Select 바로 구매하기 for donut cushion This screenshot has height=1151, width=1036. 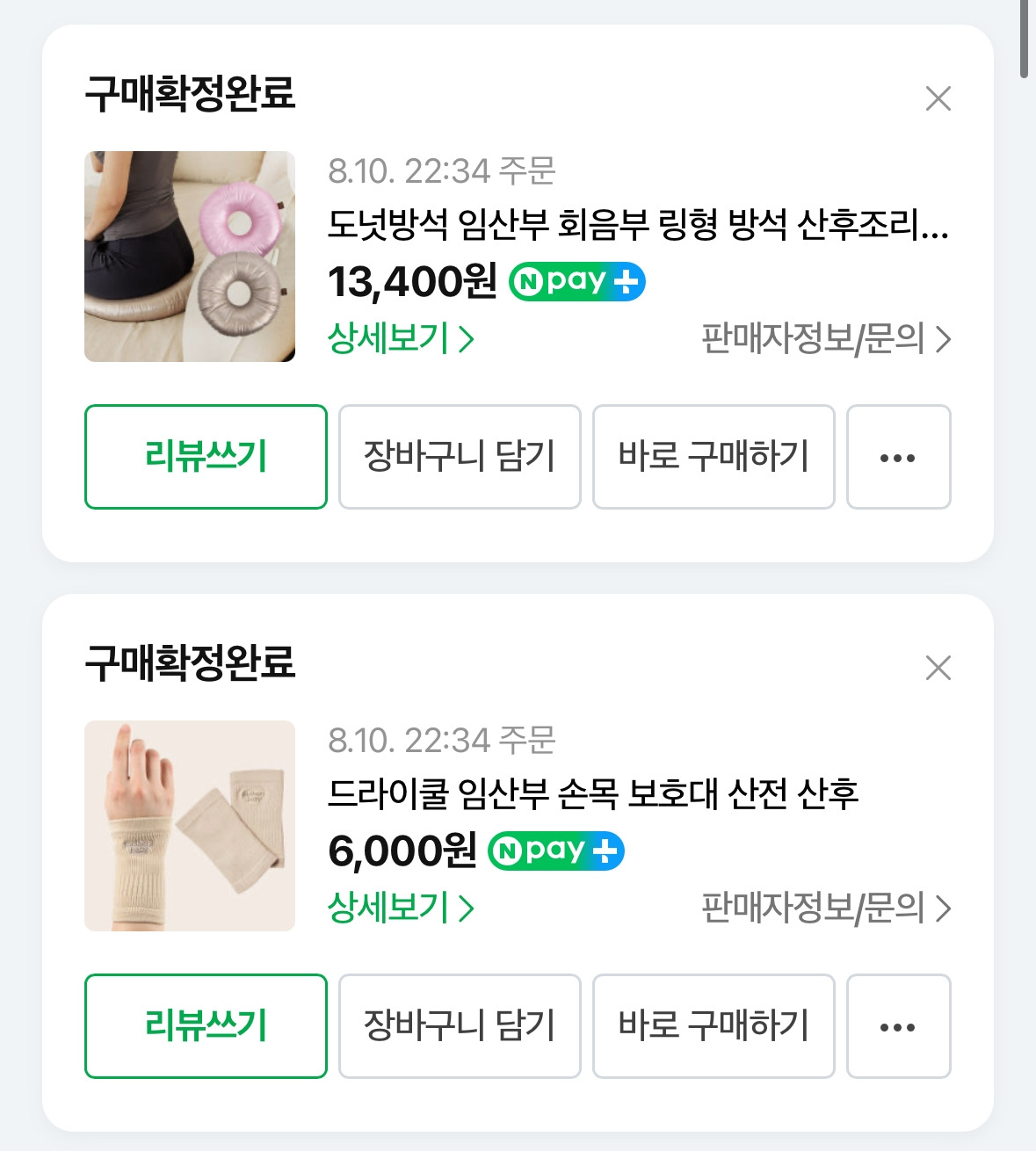tap(714, 457)
